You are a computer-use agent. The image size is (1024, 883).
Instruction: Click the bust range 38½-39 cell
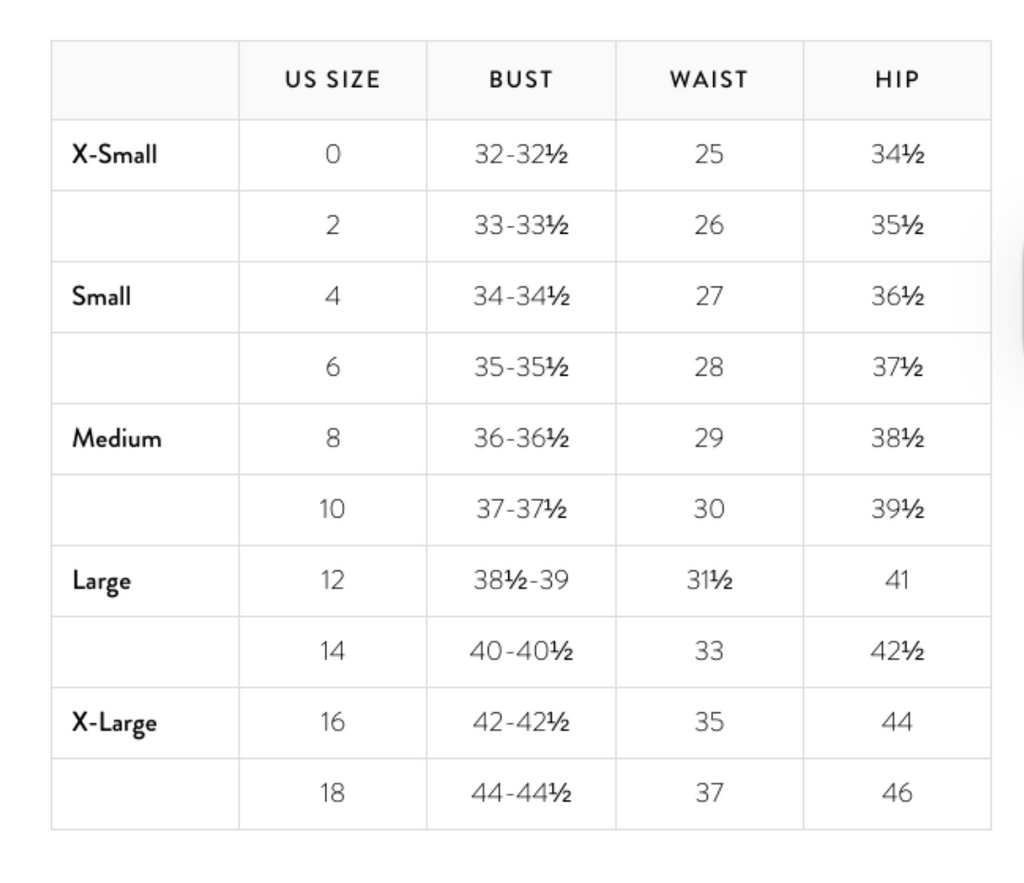(x=521, y=581)
